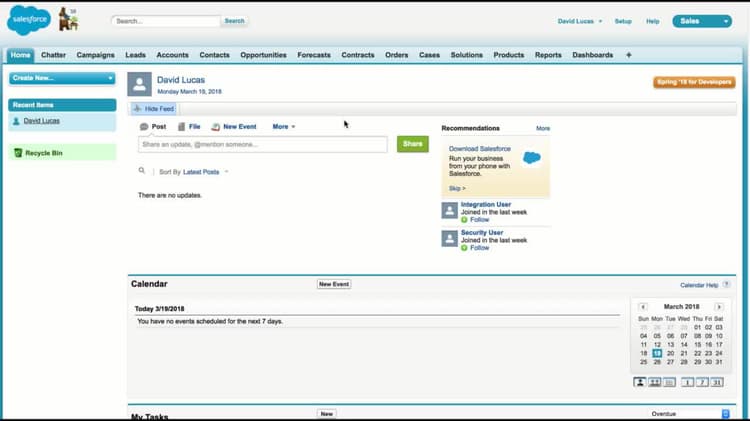Viewport: 750px width, 421px height.
Task: Click the Salesforce cloud in Download recommendation
Action: pos(532,157)
